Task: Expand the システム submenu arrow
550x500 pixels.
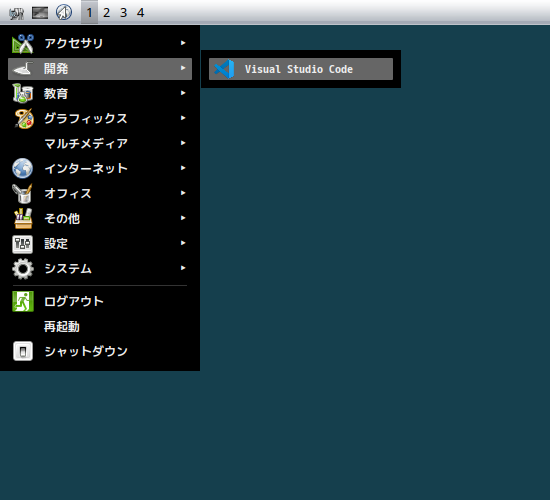Action: 183,268
